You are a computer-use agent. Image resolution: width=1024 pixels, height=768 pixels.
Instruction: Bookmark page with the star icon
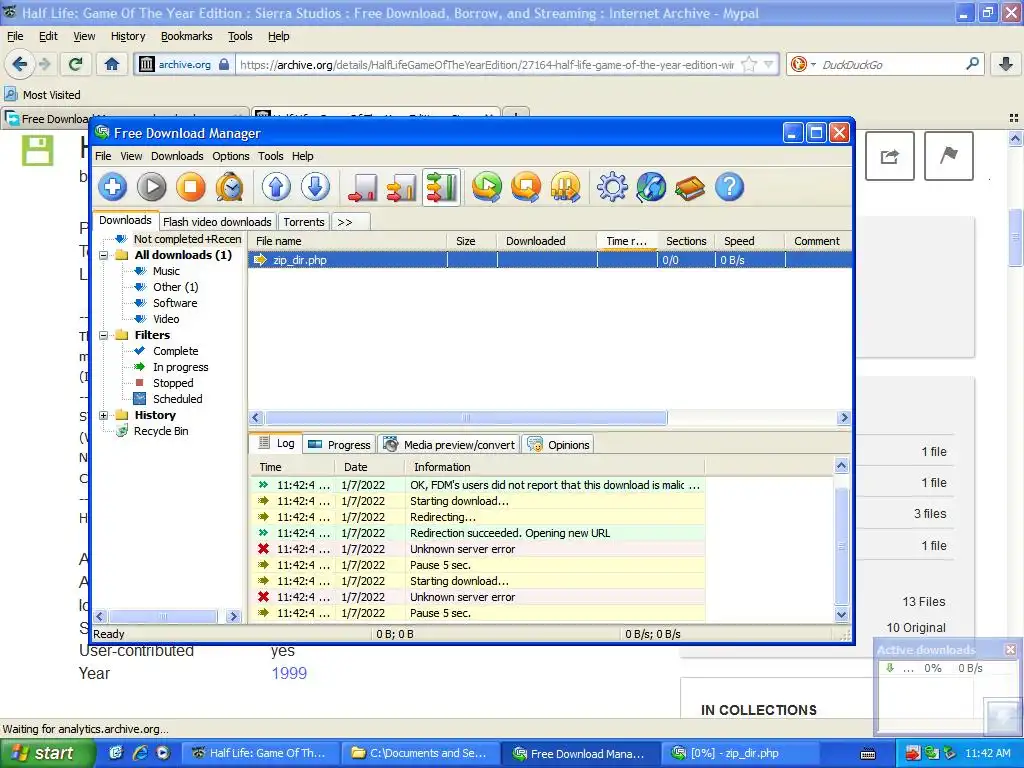749,64
